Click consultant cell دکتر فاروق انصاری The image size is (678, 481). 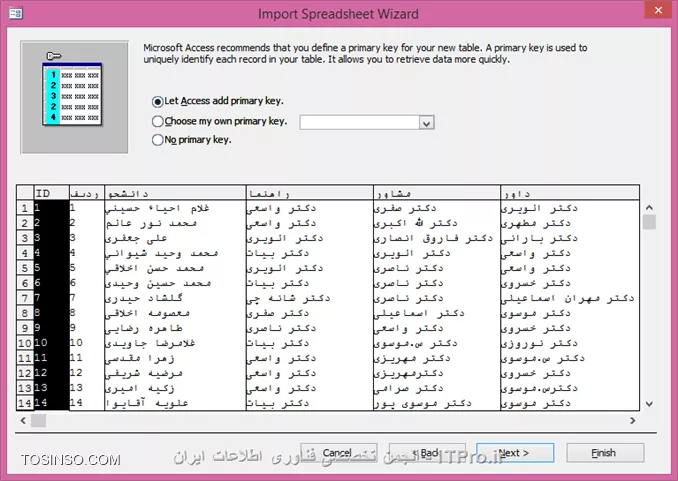tap(437, 238)
